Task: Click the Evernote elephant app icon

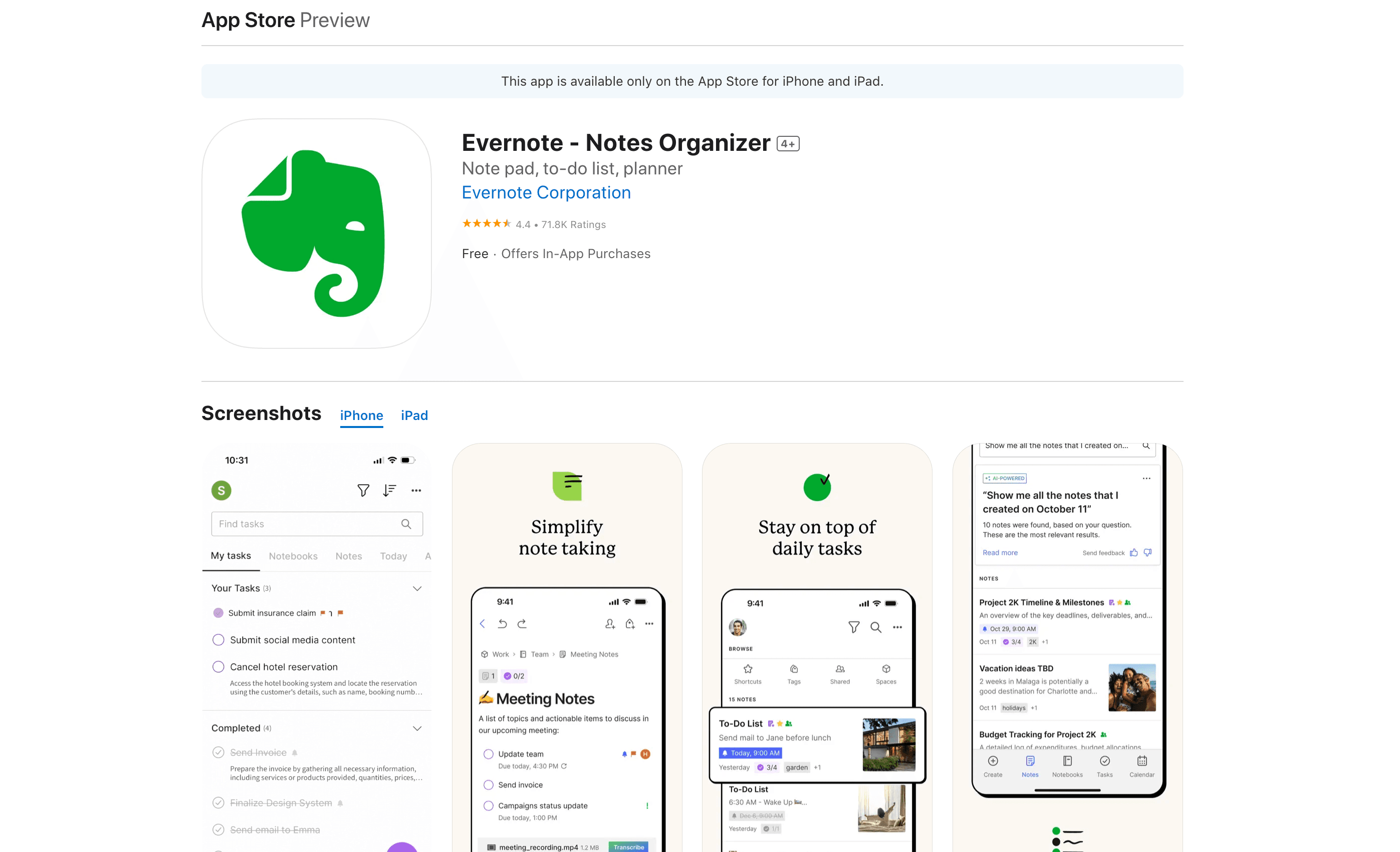Action: pyautogui.click(x=317, y=234)
